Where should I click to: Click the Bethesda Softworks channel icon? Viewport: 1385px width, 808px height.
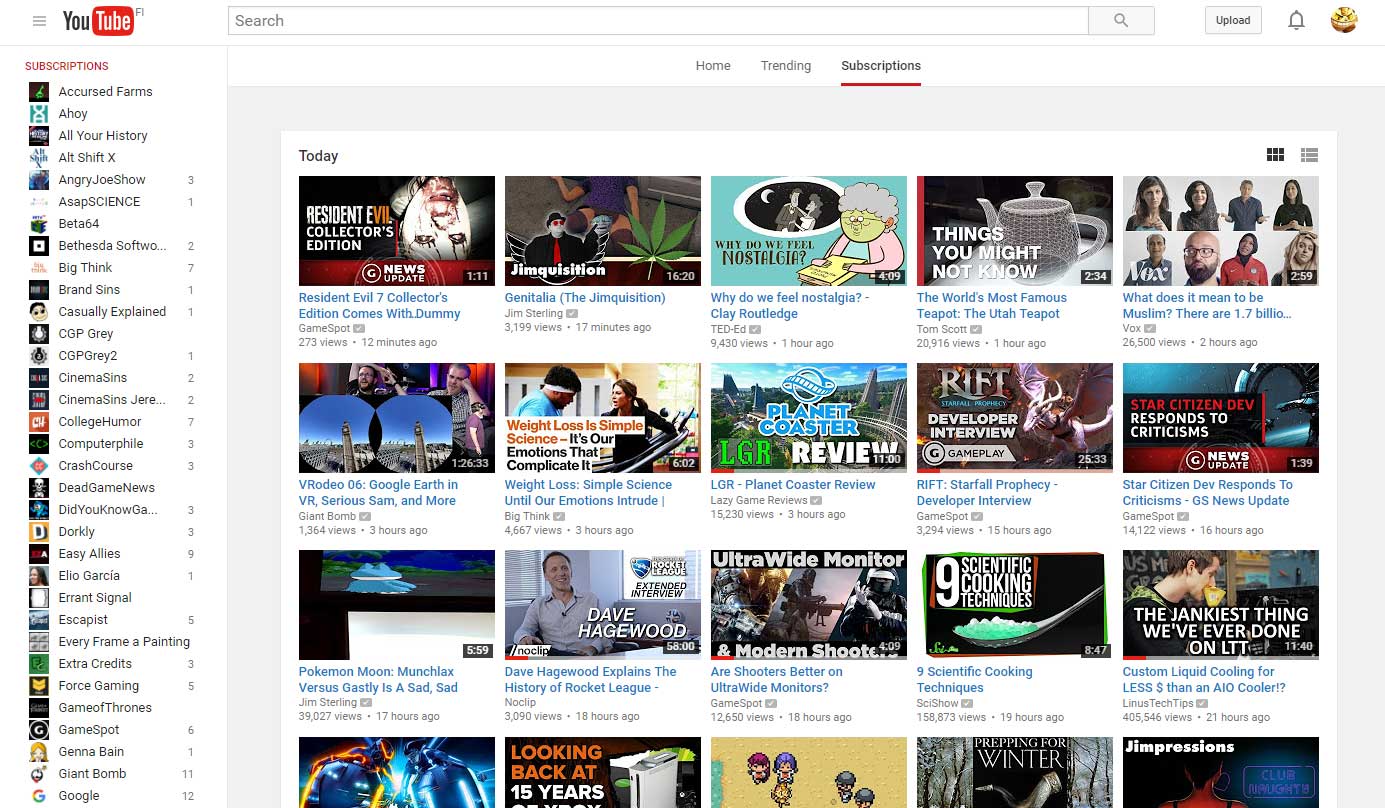(39, 245)
